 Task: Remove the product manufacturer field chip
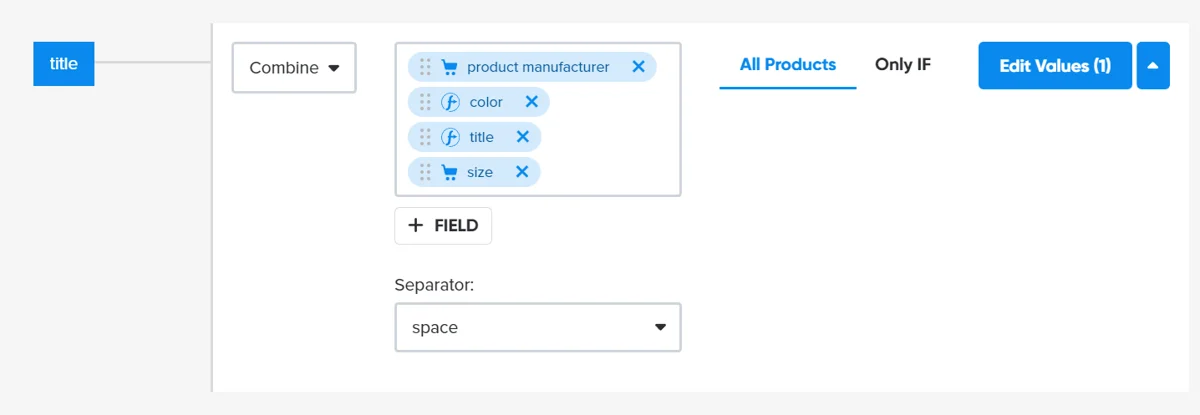point(638,67)
